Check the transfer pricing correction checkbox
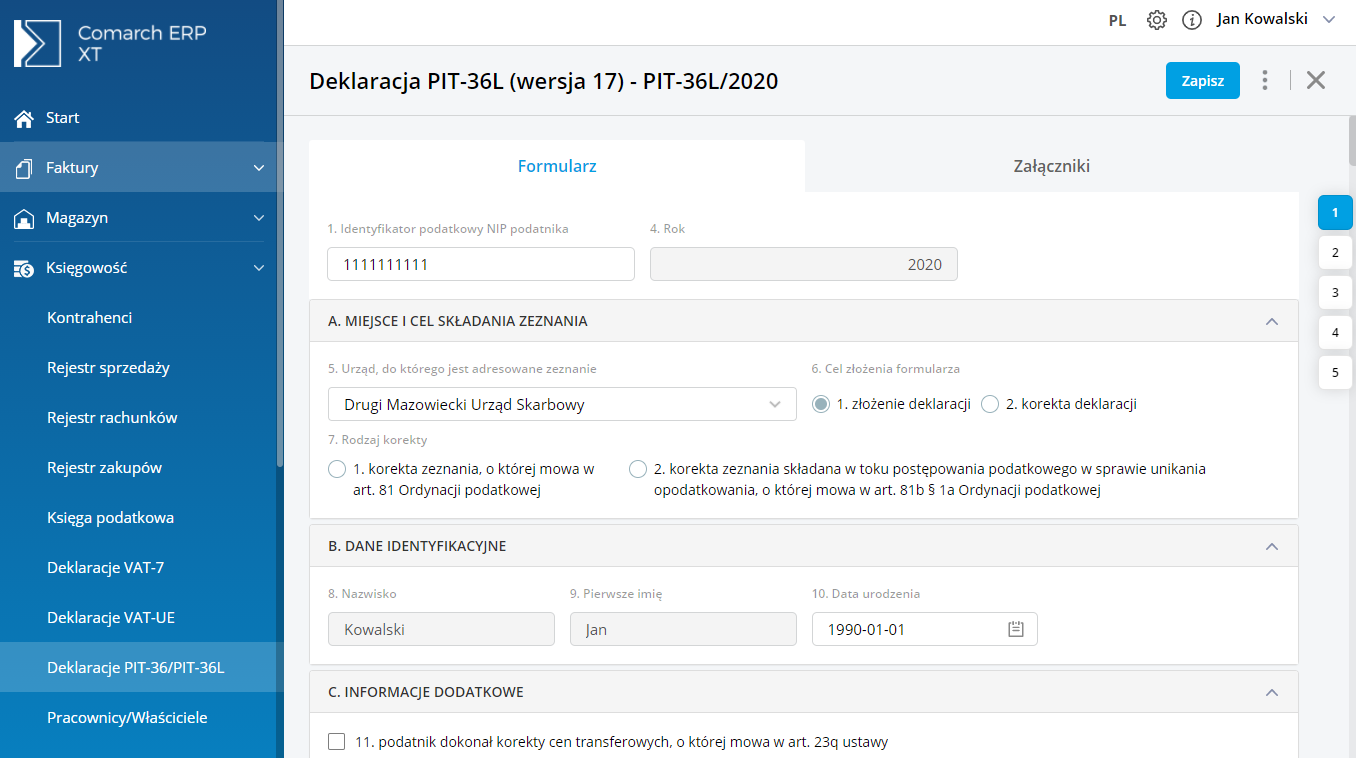The height and width of the screenshot is (758, 1356). click(x=337, y=742)
